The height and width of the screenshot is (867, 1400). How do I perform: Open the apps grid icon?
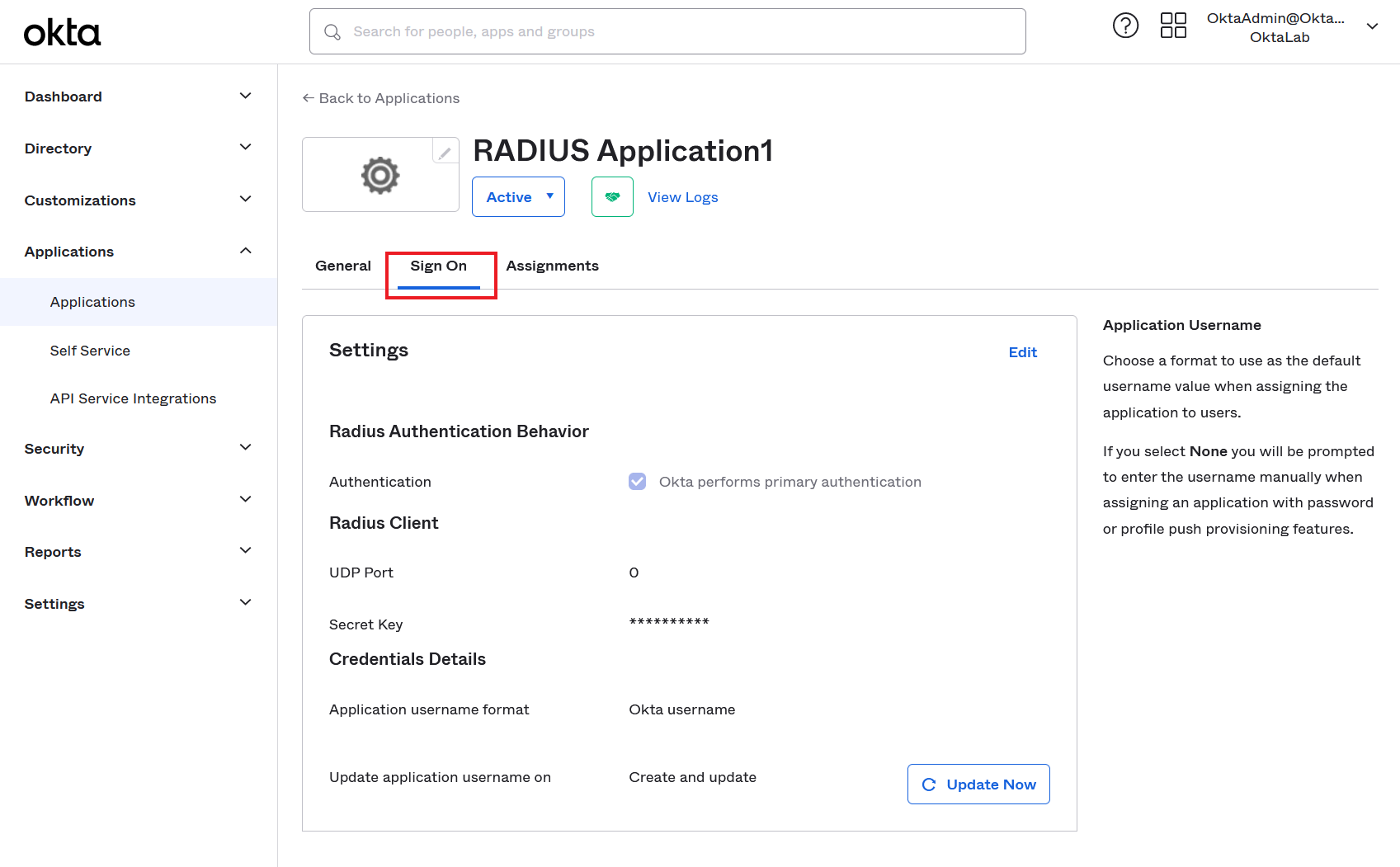click(x=1173, y=26)
